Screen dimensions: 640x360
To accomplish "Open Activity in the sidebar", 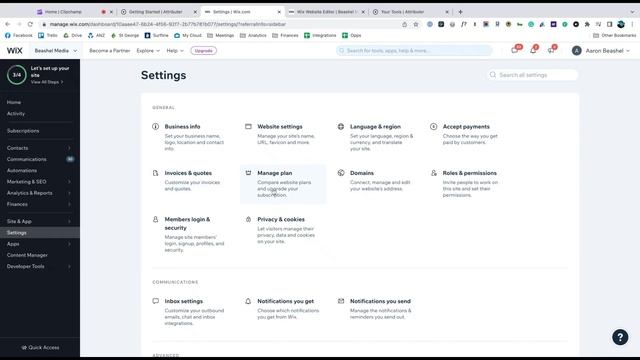I will click(x=16, y=113).
